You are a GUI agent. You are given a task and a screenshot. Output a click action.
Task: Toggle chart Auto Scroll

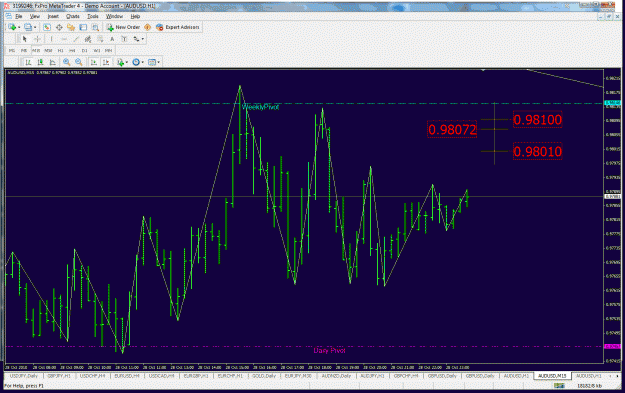click(x=94, y=62)
